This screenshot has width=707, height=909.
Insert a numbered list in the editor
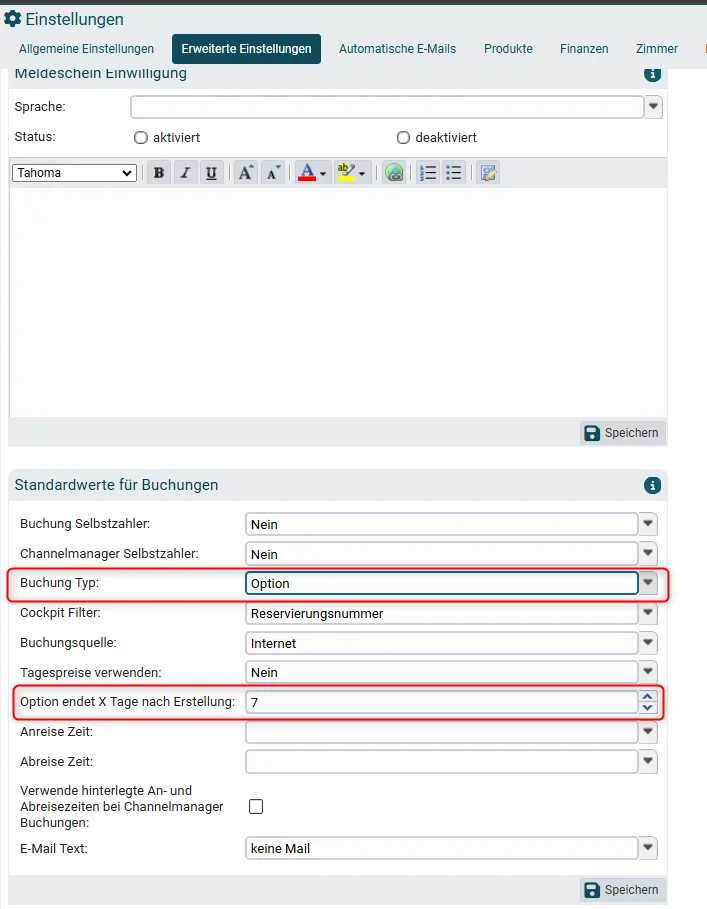click(428, 173)
